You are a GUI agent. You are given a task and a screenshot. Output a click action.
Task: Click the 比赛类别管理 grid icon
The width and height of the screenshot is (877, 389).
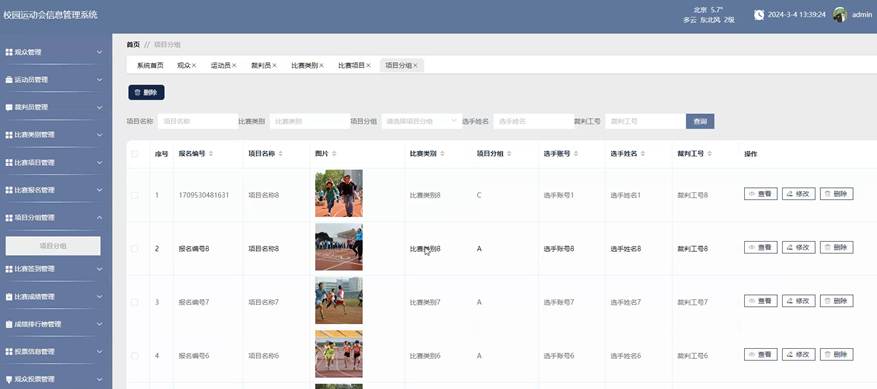click(x=9, y=135)
